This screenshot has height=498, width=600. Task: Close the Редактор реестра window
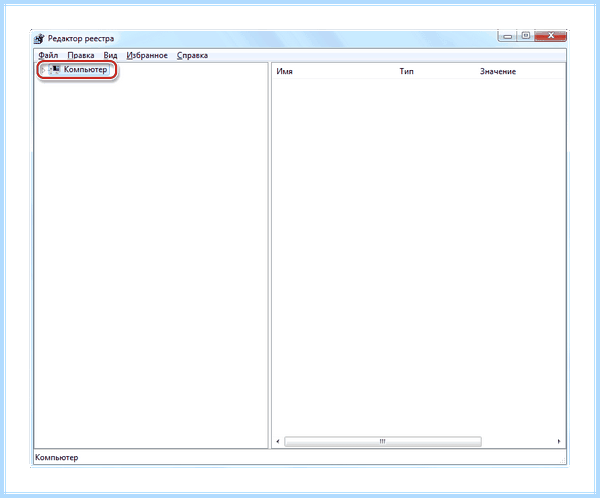pyautogui.click(x=551, y=36)
